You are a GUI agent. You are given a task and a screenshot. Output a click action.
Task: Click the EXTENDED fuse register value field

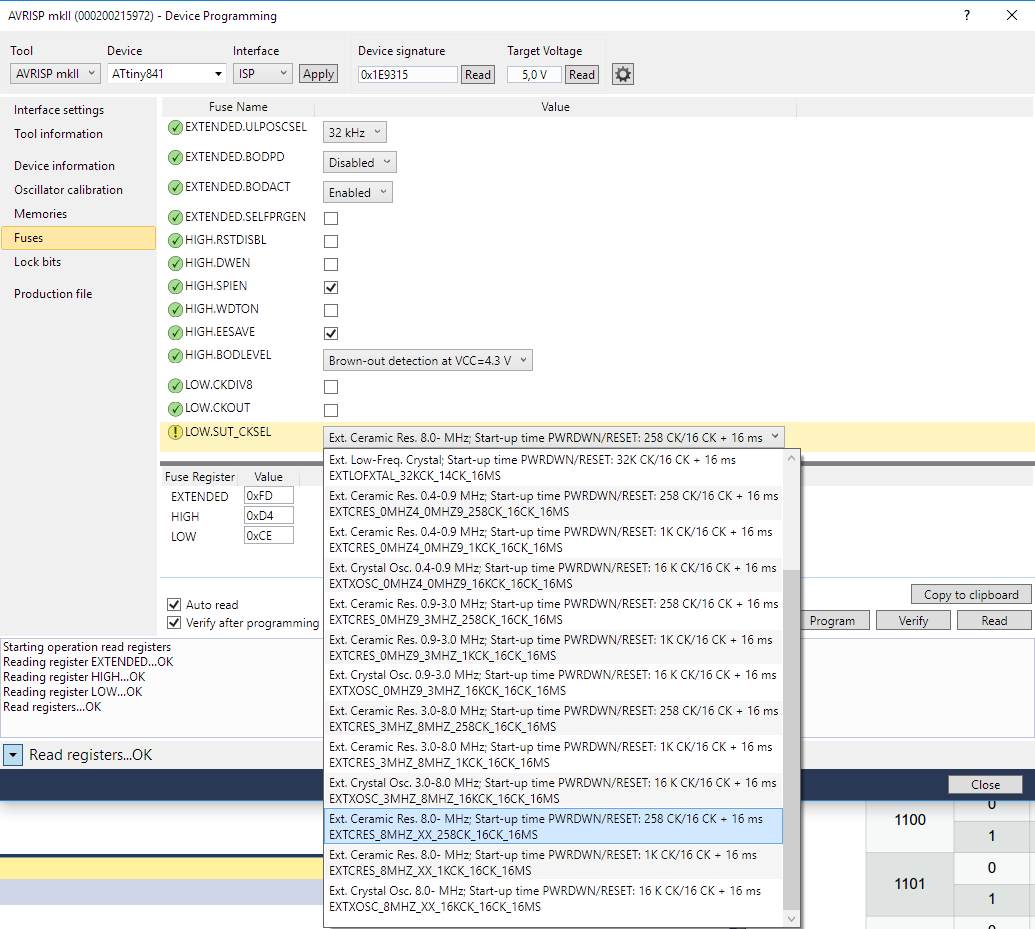(269, 496)
